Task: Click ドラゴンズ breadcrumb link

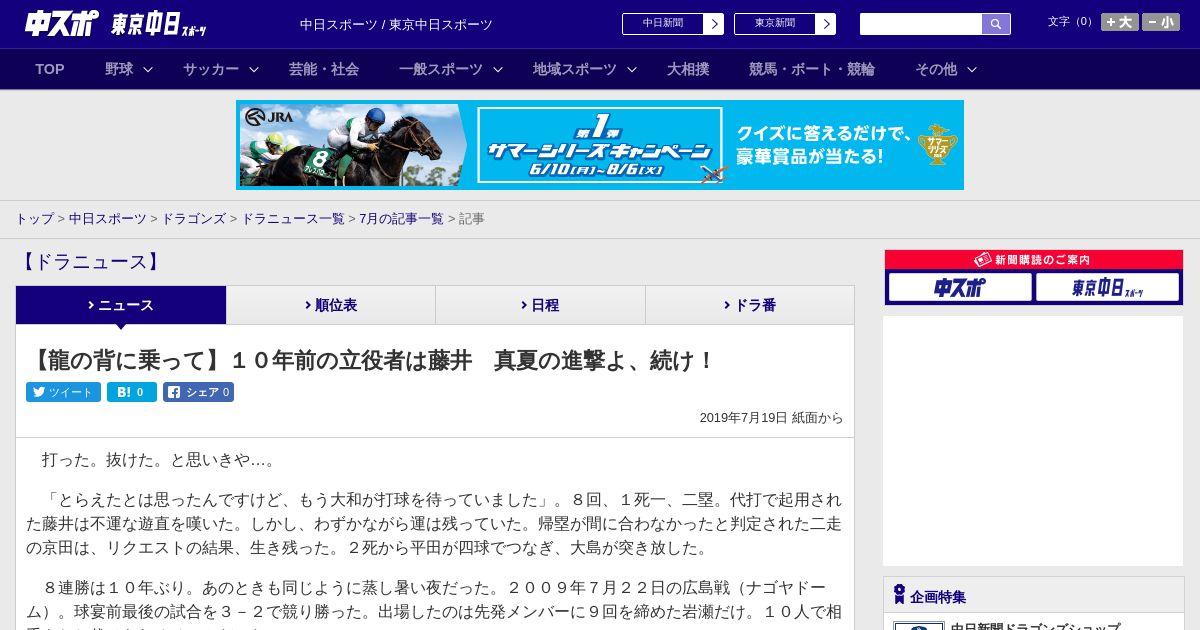Action: click(x=193, y=218)
